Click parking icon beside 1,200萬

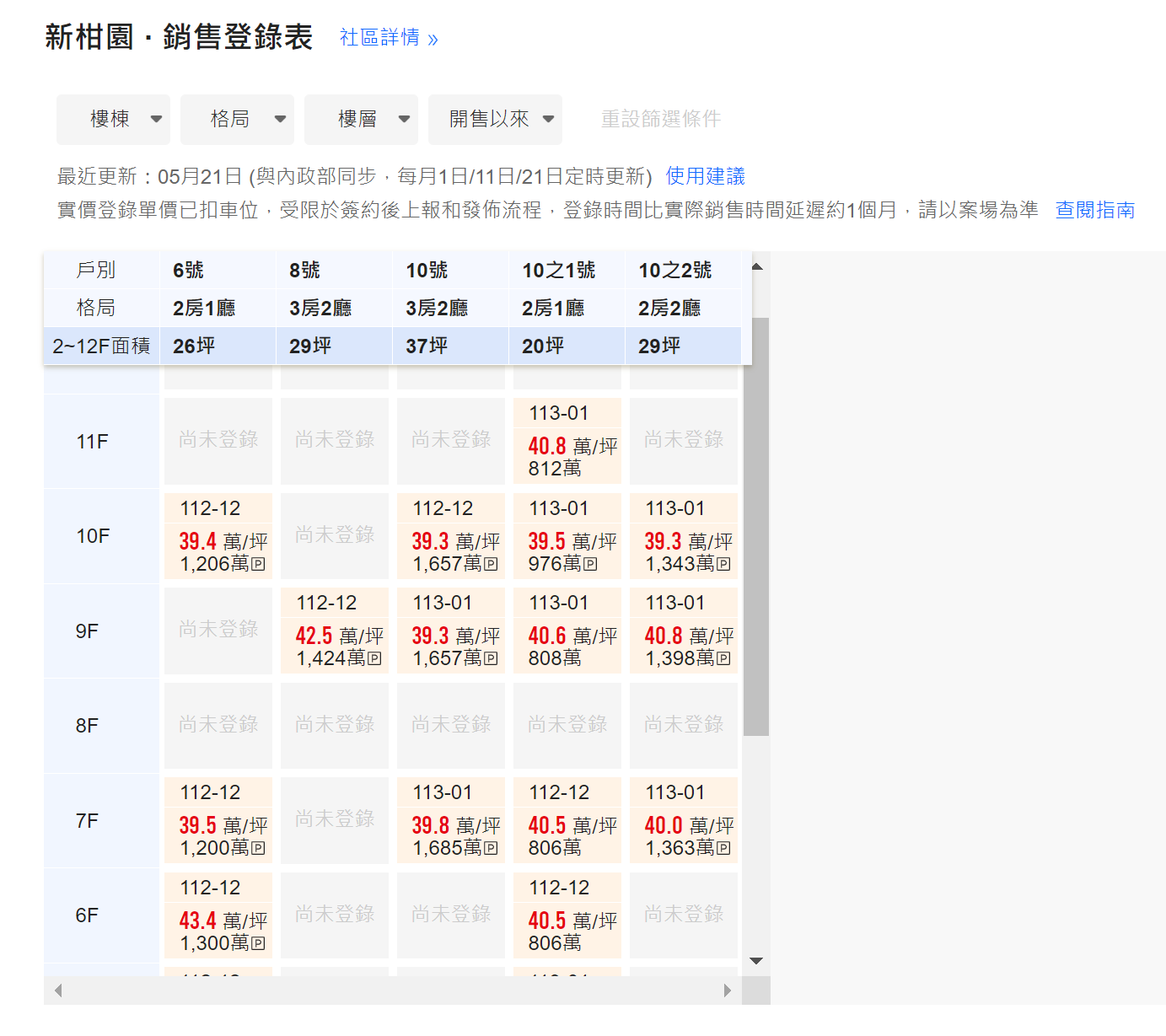click(259, 848)
